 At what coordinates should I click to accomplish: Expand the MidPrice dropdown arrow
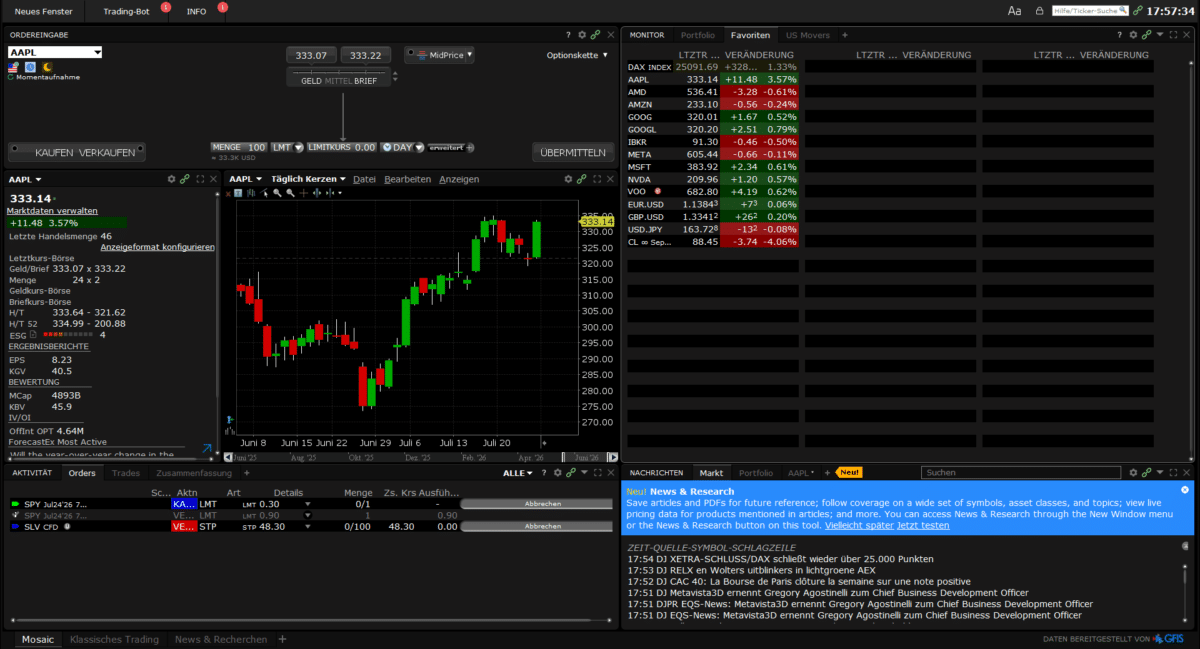click(x=471, y=55)
